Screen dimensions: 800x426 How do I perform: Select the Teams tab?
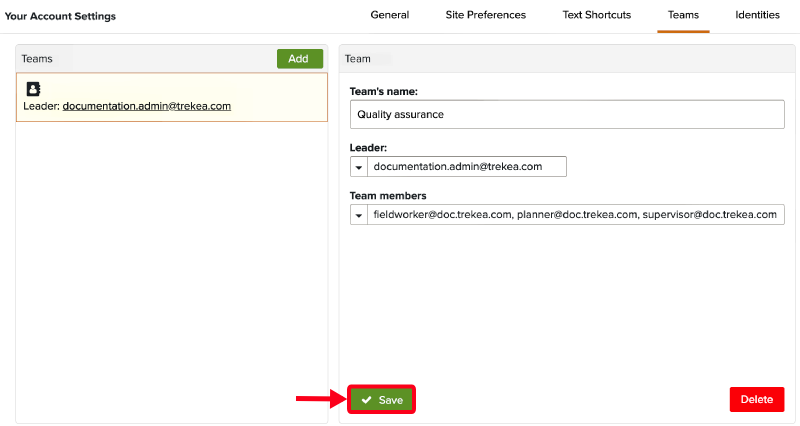[x=683, y=16]
